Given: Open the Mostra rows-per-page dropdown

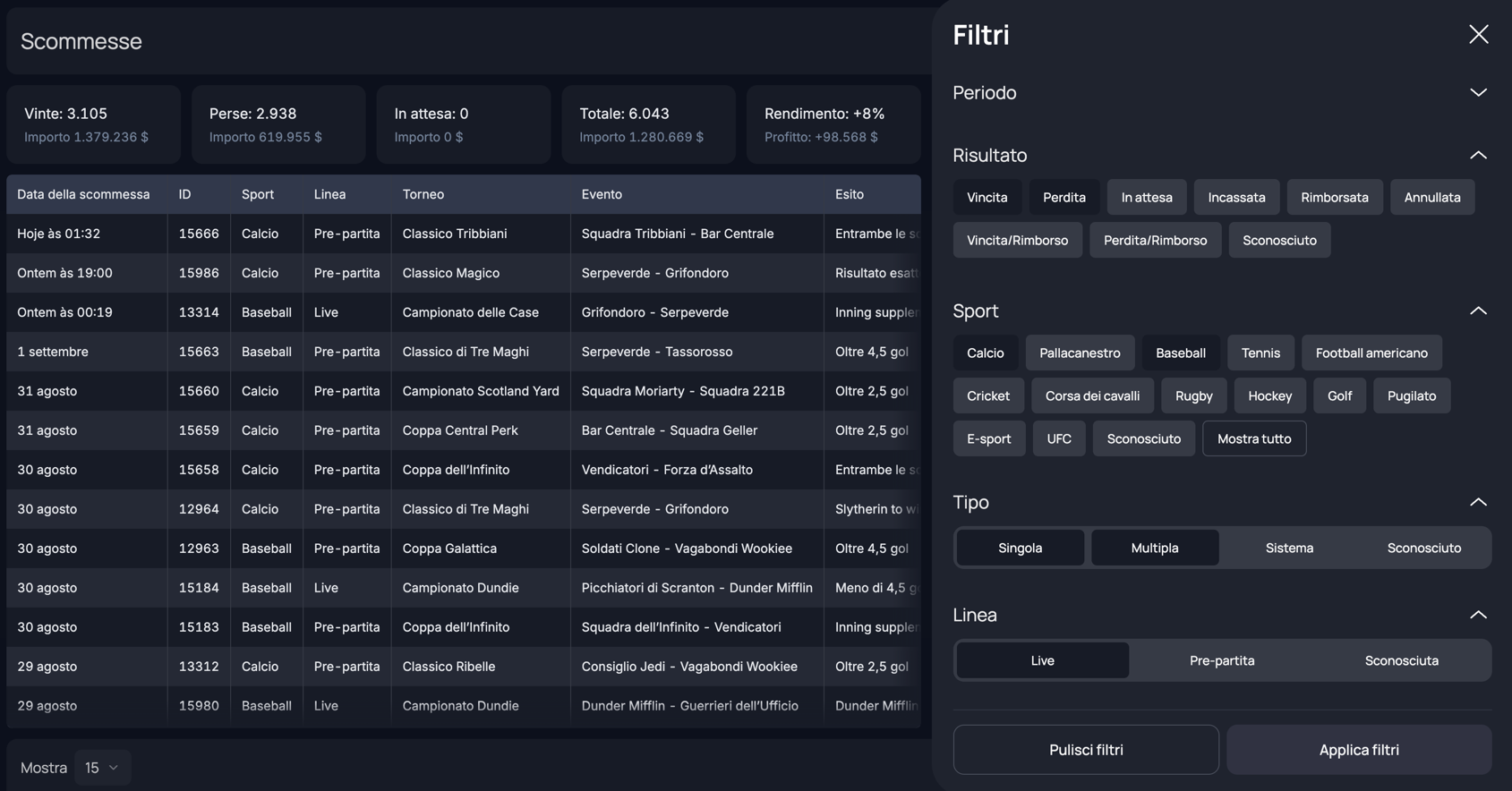Looking at the screenshot, I should click(102, 768).
